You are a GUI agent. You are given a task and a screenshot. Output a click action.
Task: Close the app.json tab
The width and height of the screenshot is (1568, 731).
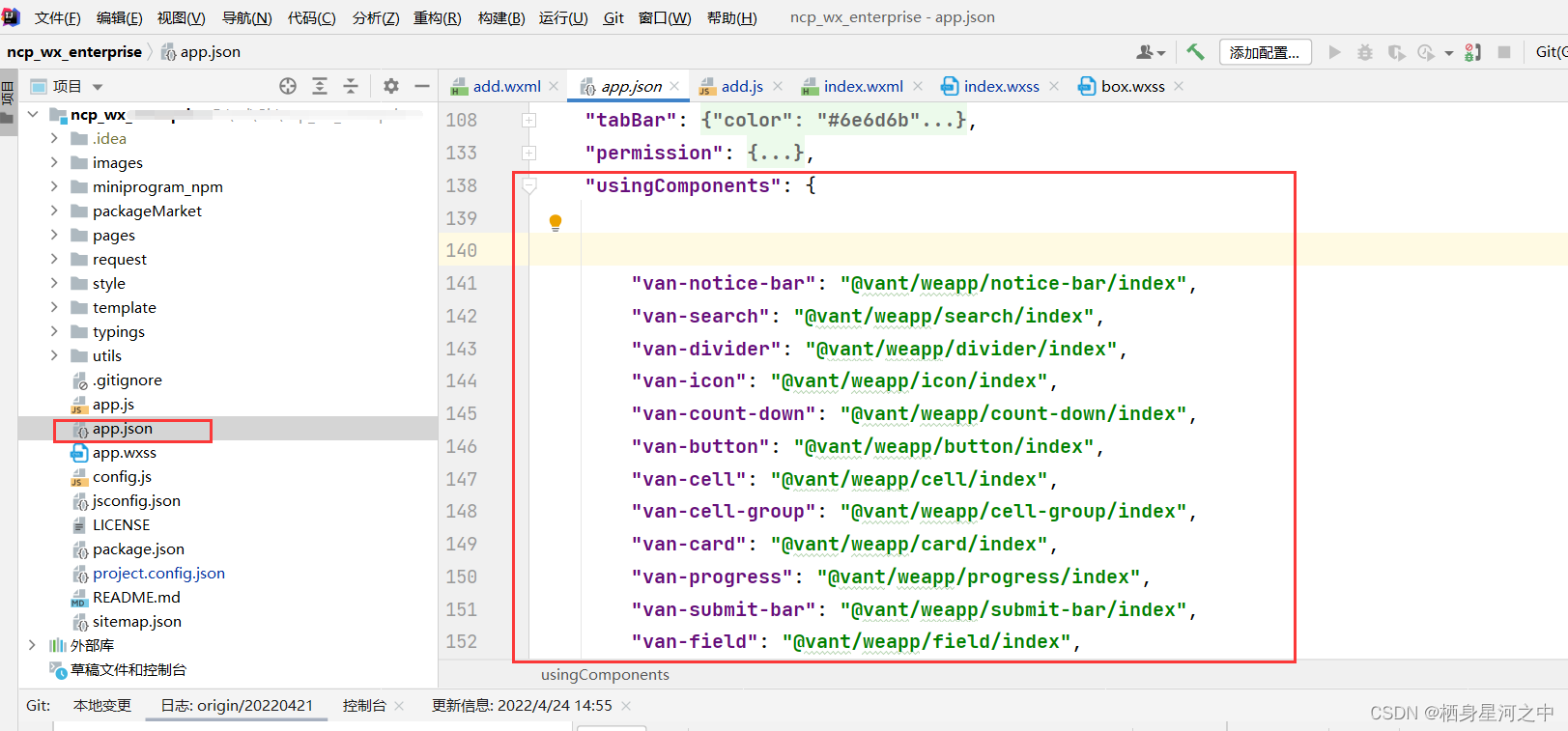(674, 86)
